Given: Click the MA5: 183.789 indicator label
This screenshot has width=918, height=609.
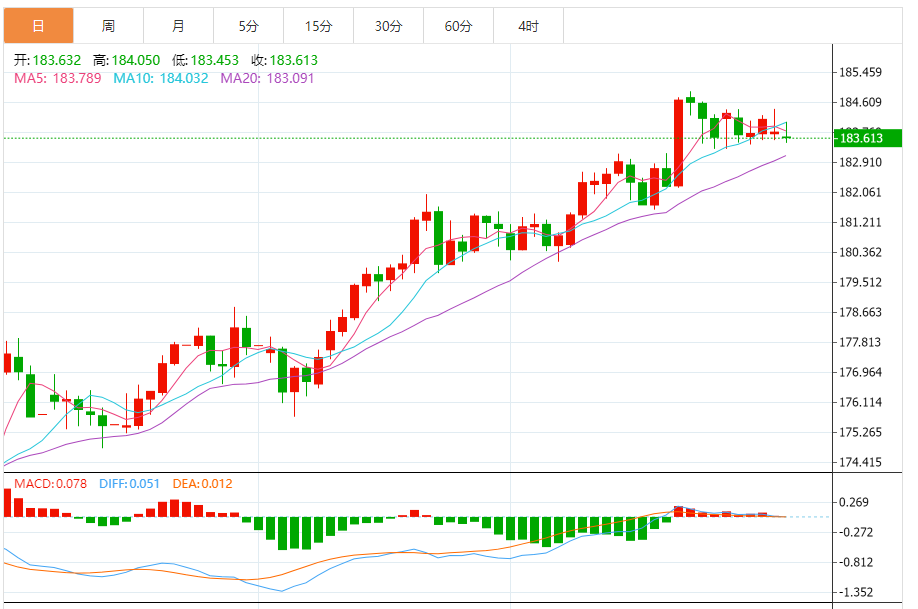Looking at the screenshot, I should (x=57, y=78).
